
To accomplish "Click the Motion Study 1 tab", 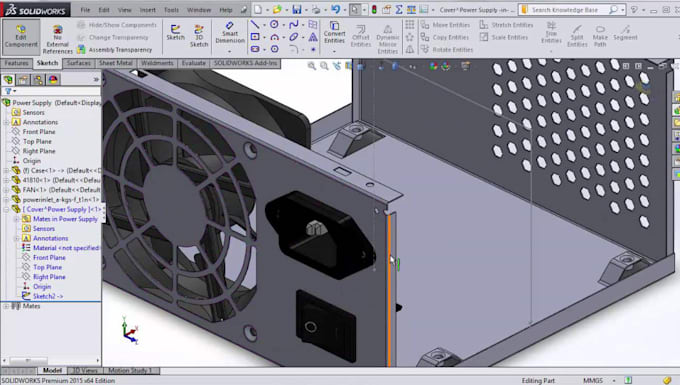I will pos(131,371).
